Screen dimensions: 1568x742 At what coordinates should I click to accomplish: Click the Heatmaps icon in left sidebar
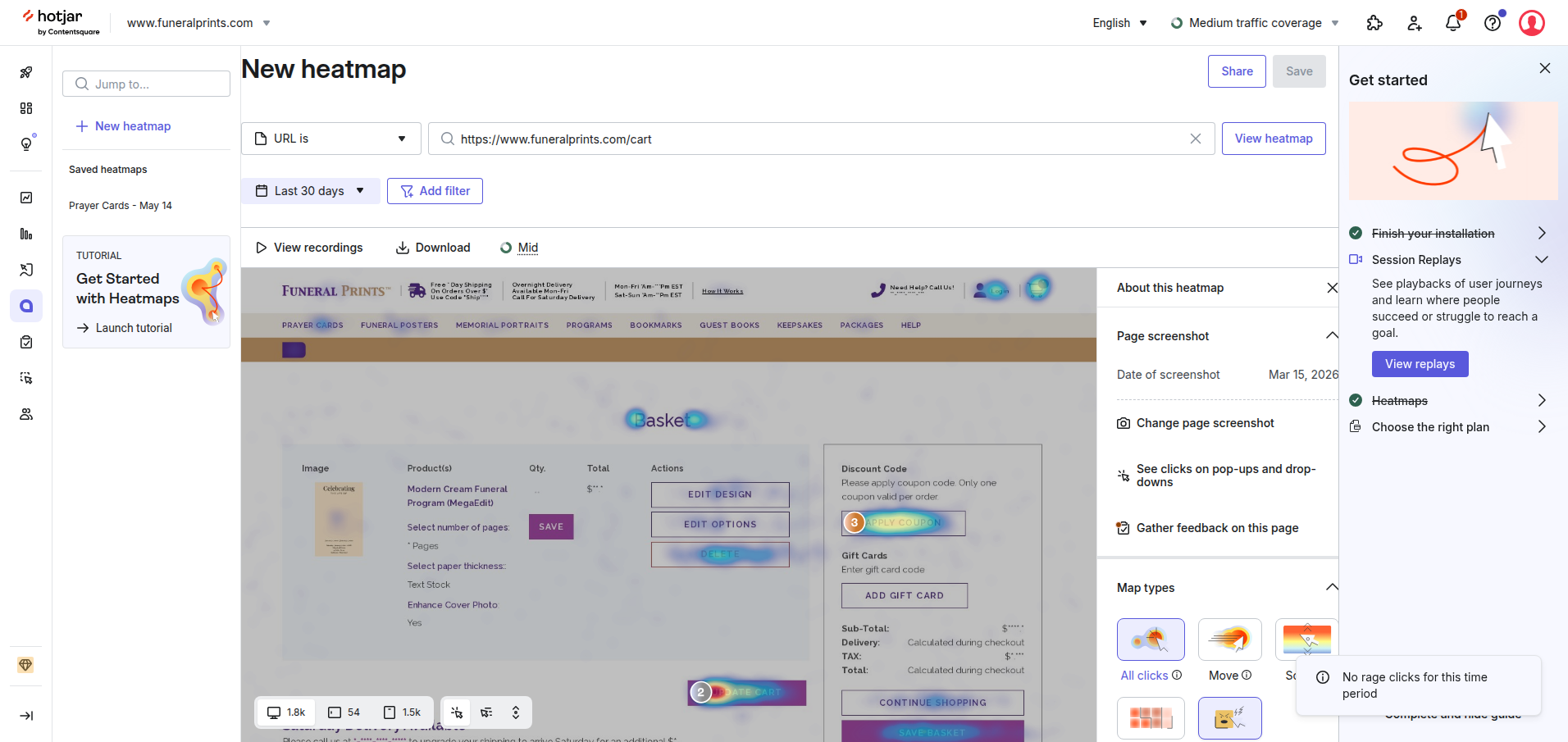tap(26, 306)
